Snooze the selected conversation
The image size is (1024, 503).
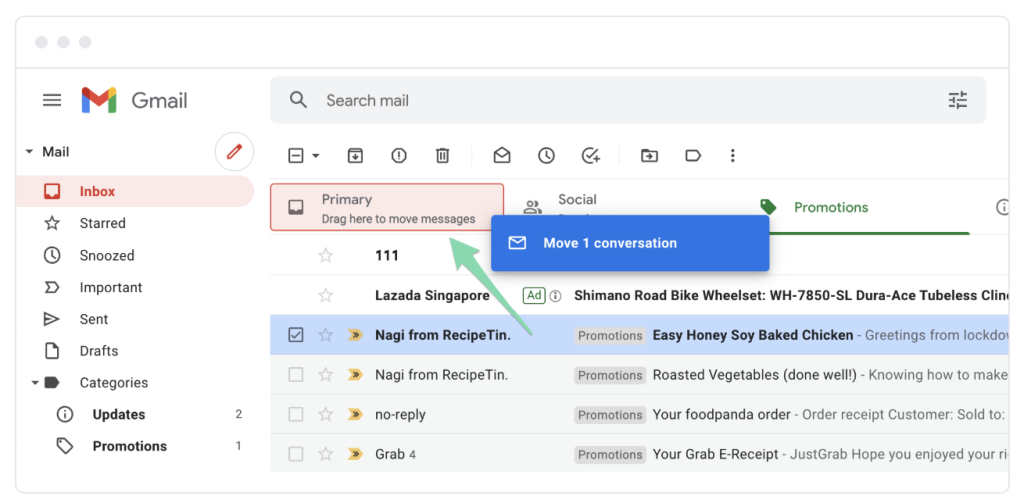click(546, 155)
